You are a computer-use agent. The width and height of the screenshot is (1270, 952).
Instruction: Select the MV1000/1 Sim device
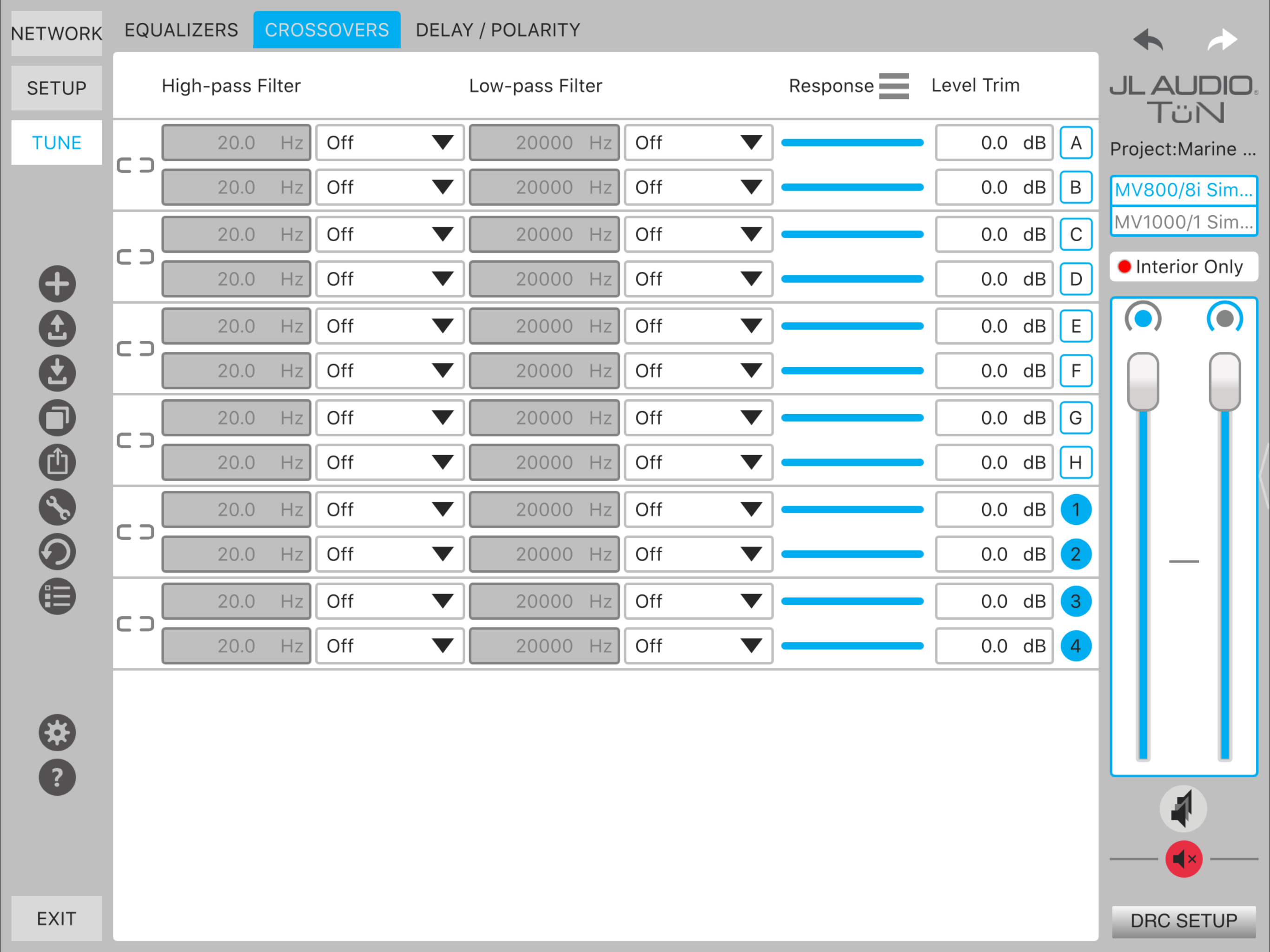[1184, 222]
